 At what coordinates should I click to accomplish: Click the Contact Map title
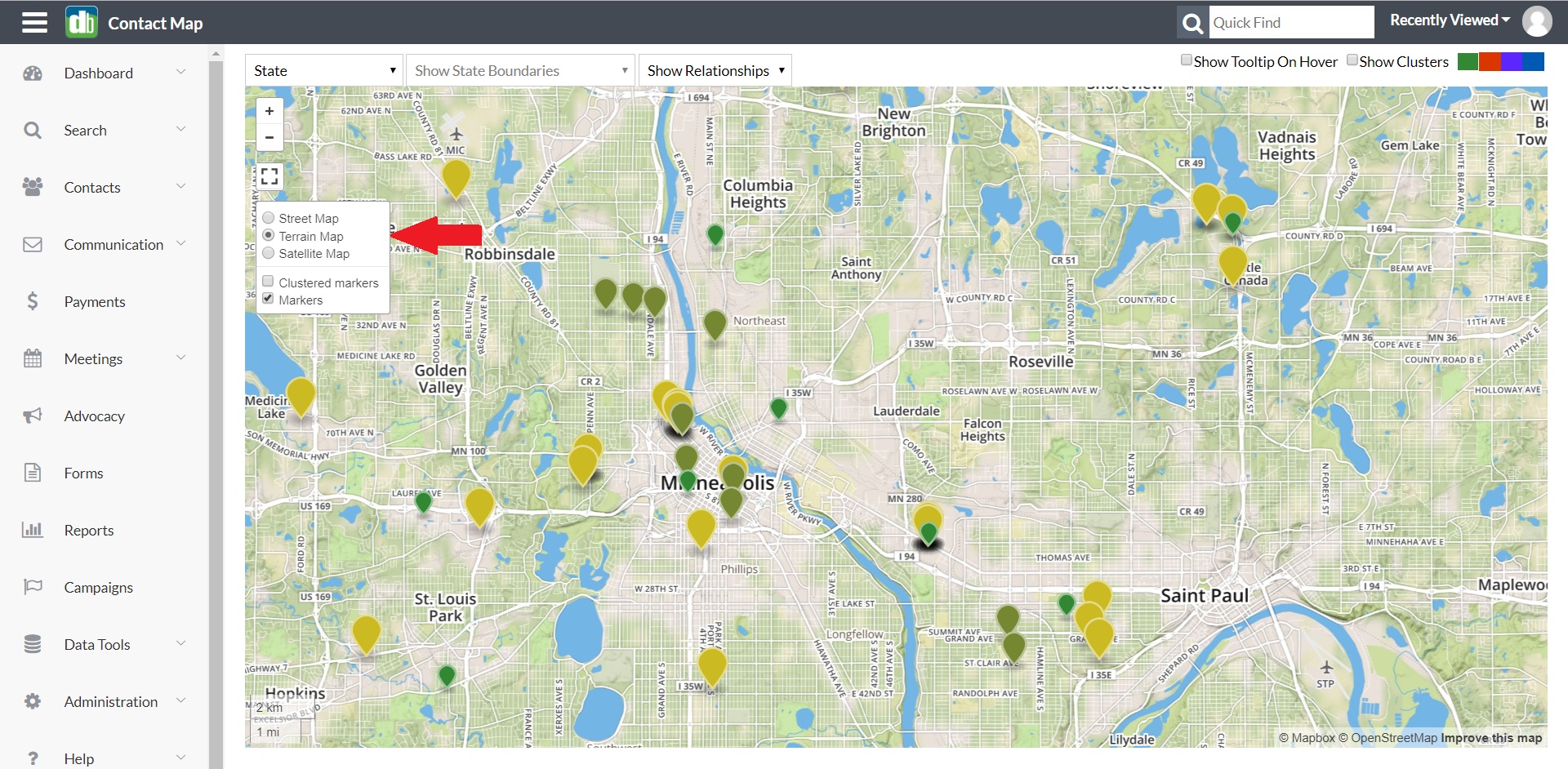point(155,23)
